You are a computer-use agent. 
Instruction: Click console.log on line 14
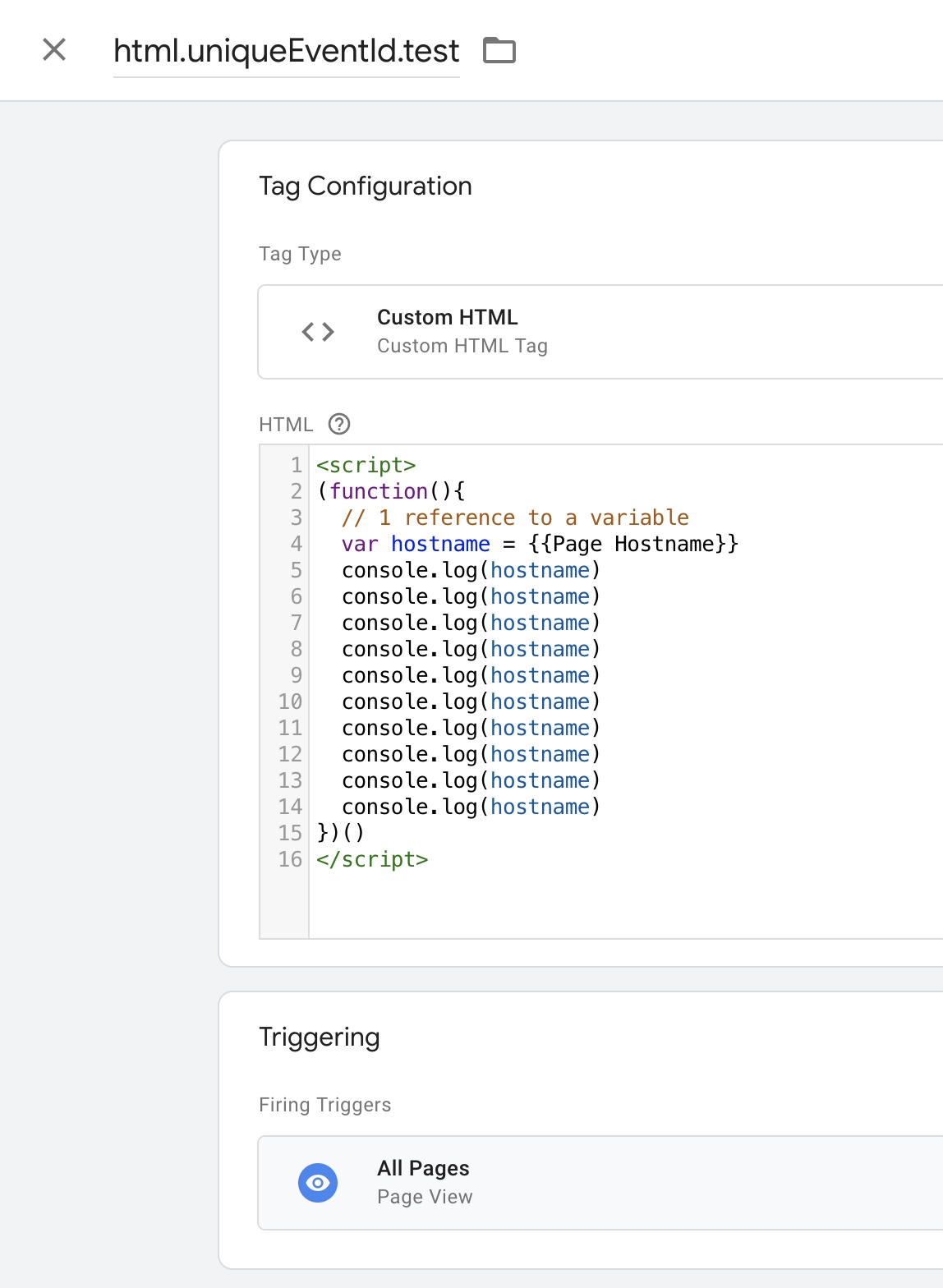coord(409,807)
